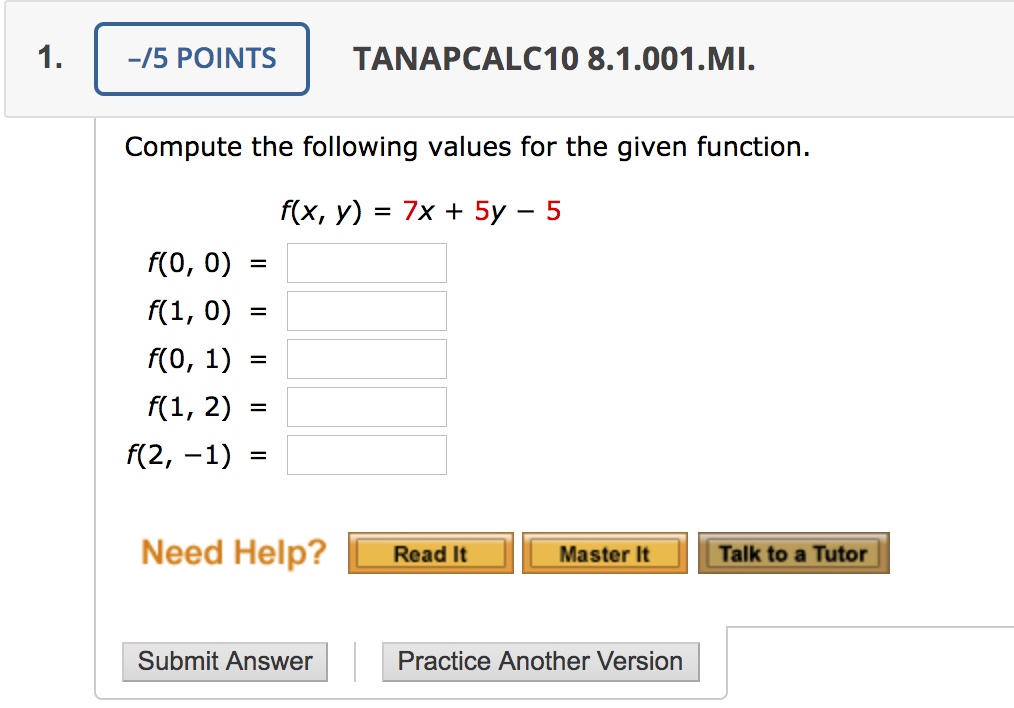The image size is (1014, 708).
Task: Click the -/5 POINTS score badge
Action: coord(201,59)
